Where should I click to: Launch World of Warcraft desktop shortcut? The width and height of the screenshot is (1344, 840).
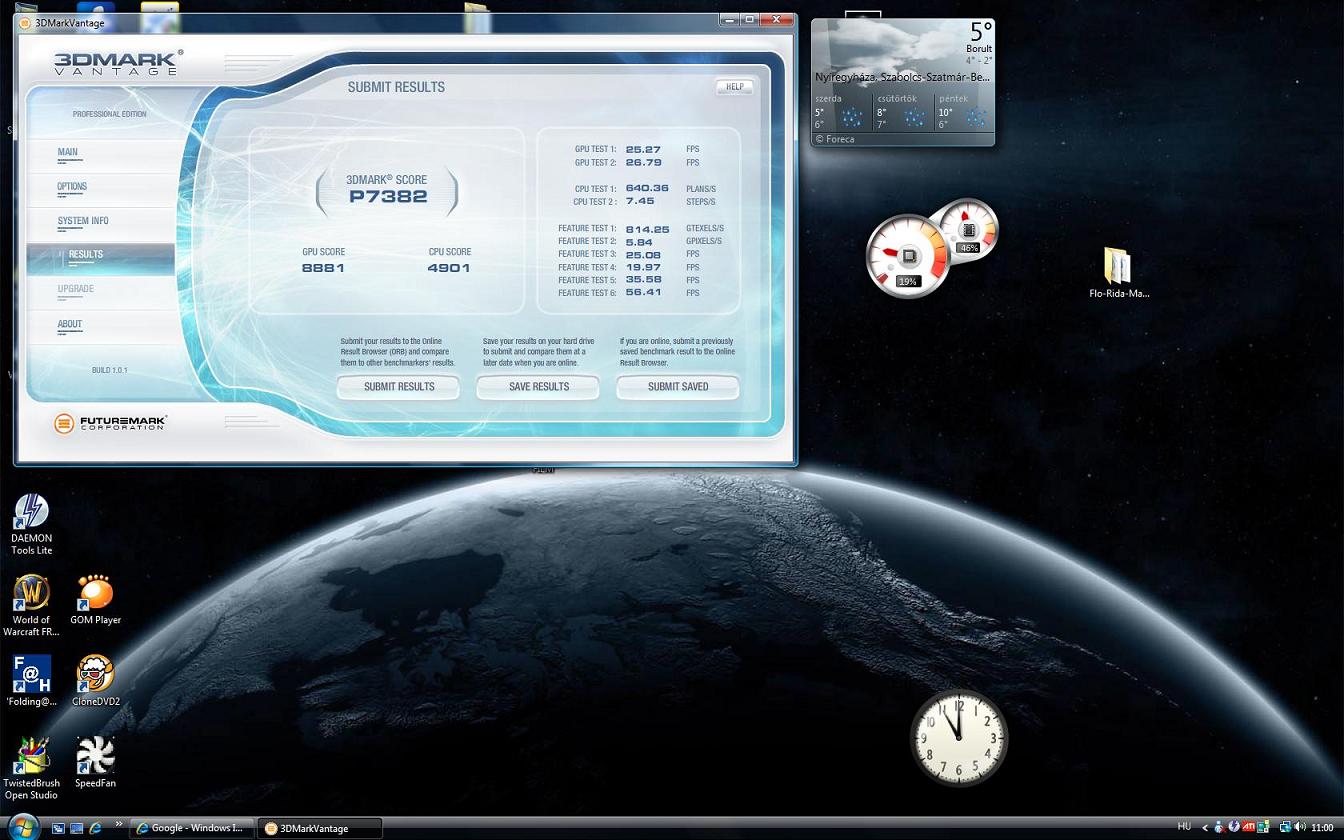pyautogui.click(x=31, y=606)
